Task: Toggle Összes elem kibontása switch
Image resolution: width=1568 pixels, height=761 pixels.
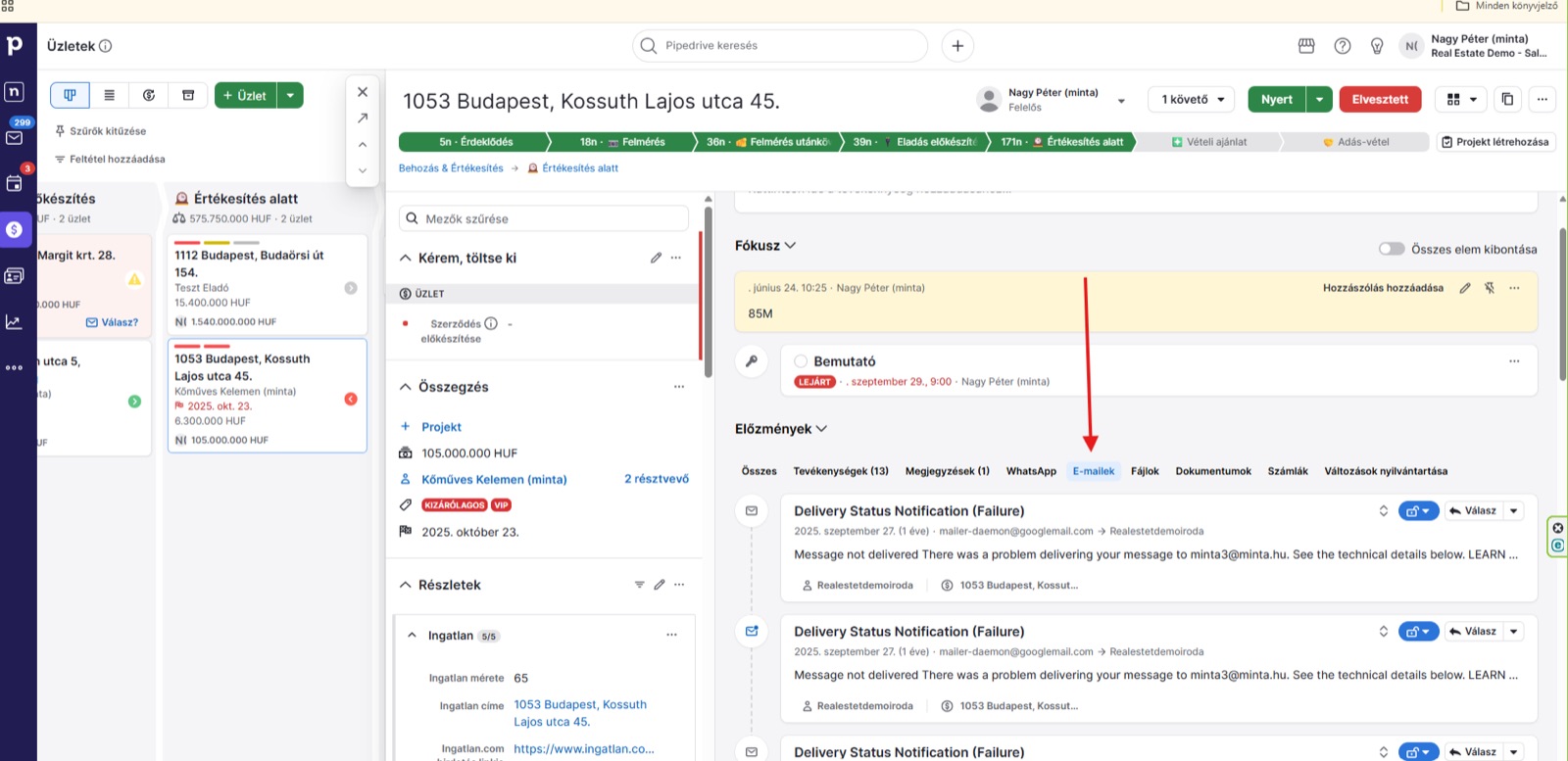Action: tap(1392, 249)
